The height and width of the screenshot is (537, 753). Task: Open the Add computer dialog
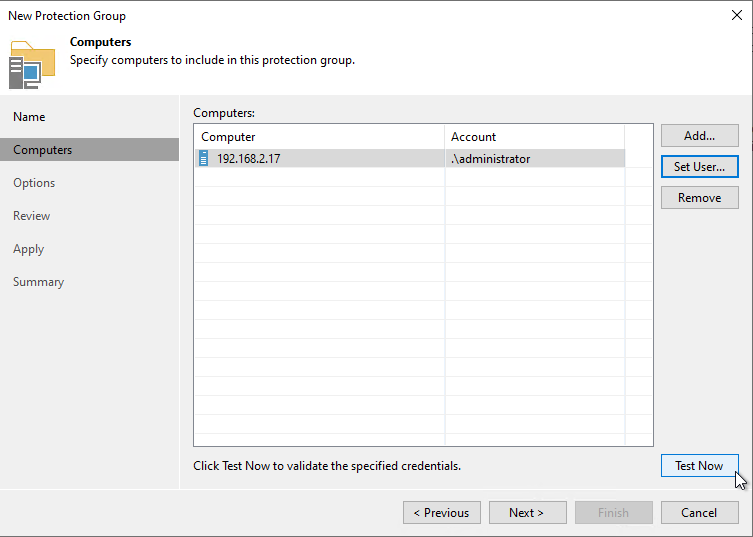(700, 136)
